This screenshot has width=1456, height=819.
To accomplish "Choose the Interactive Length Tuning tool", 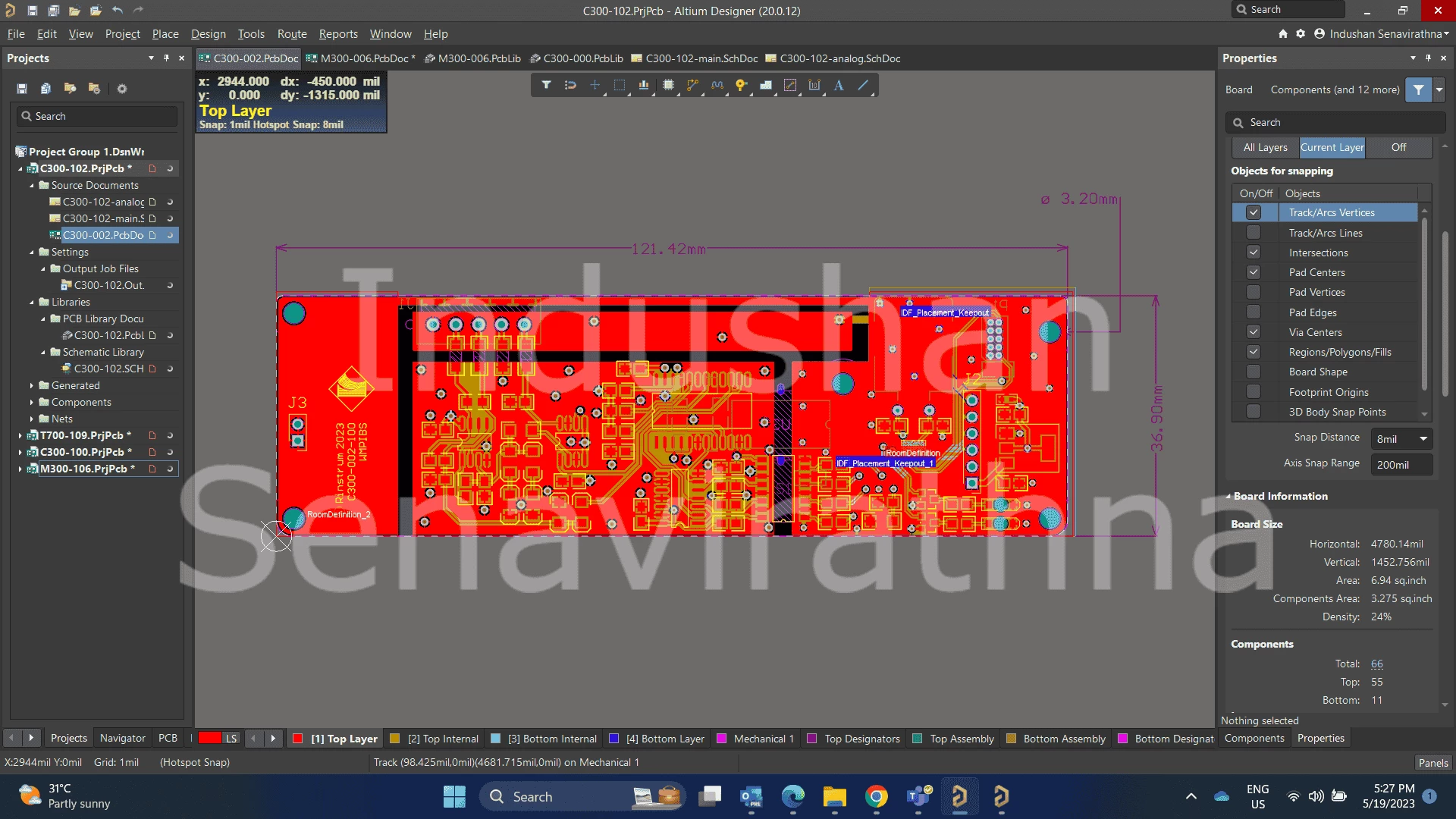I will (x=717, y=85).
